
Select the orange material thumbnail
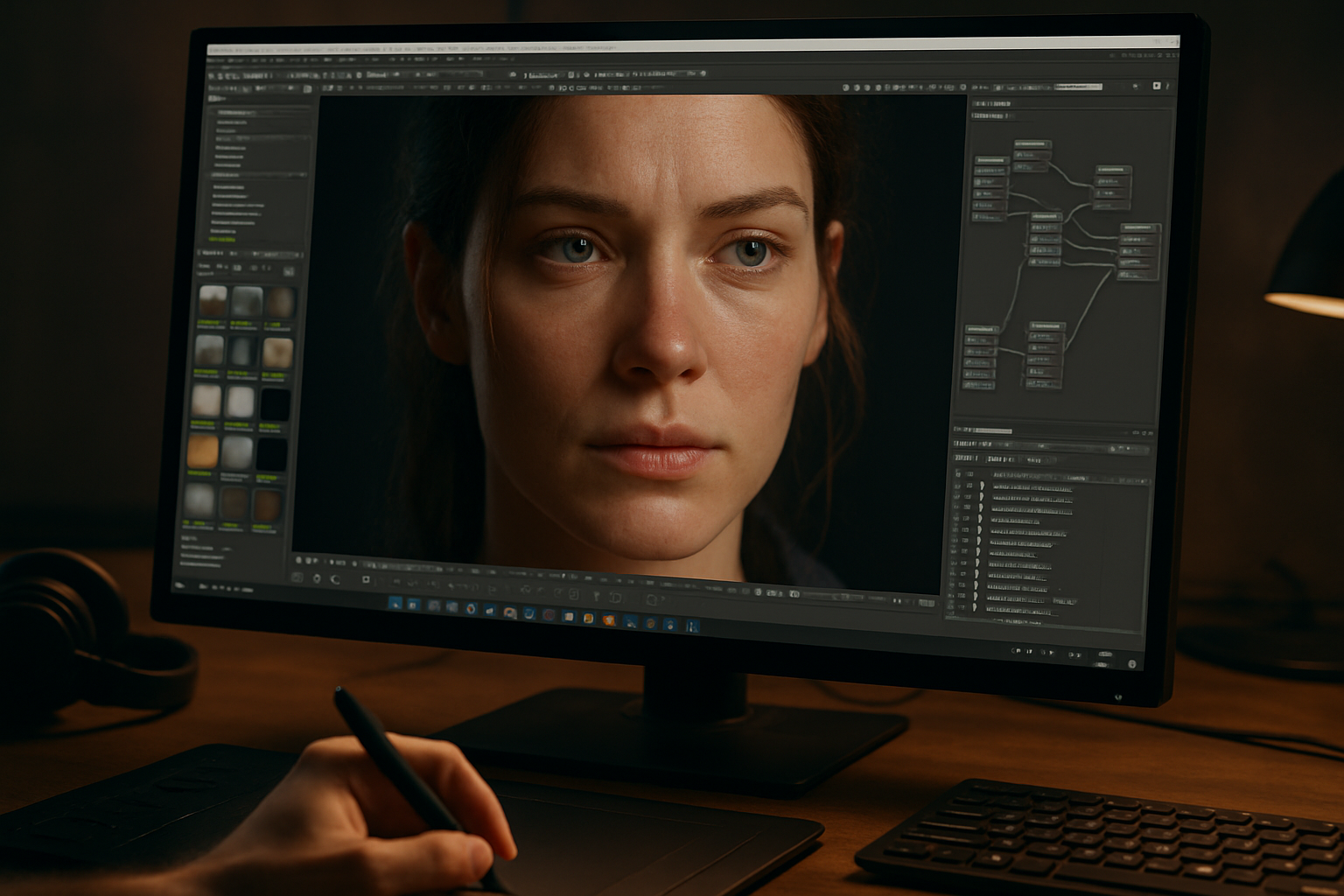tap(203, 452)
